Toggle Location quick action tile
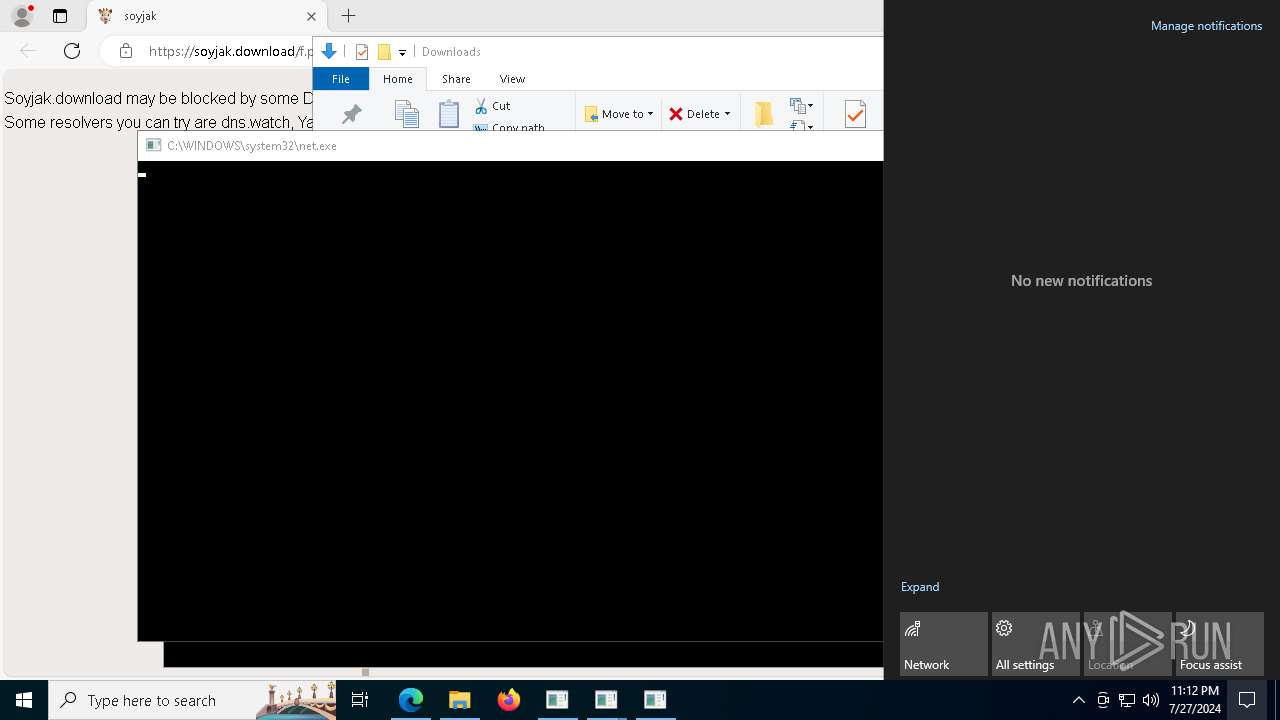This screenshot has width=1280, height=720. coord(1128,644)
